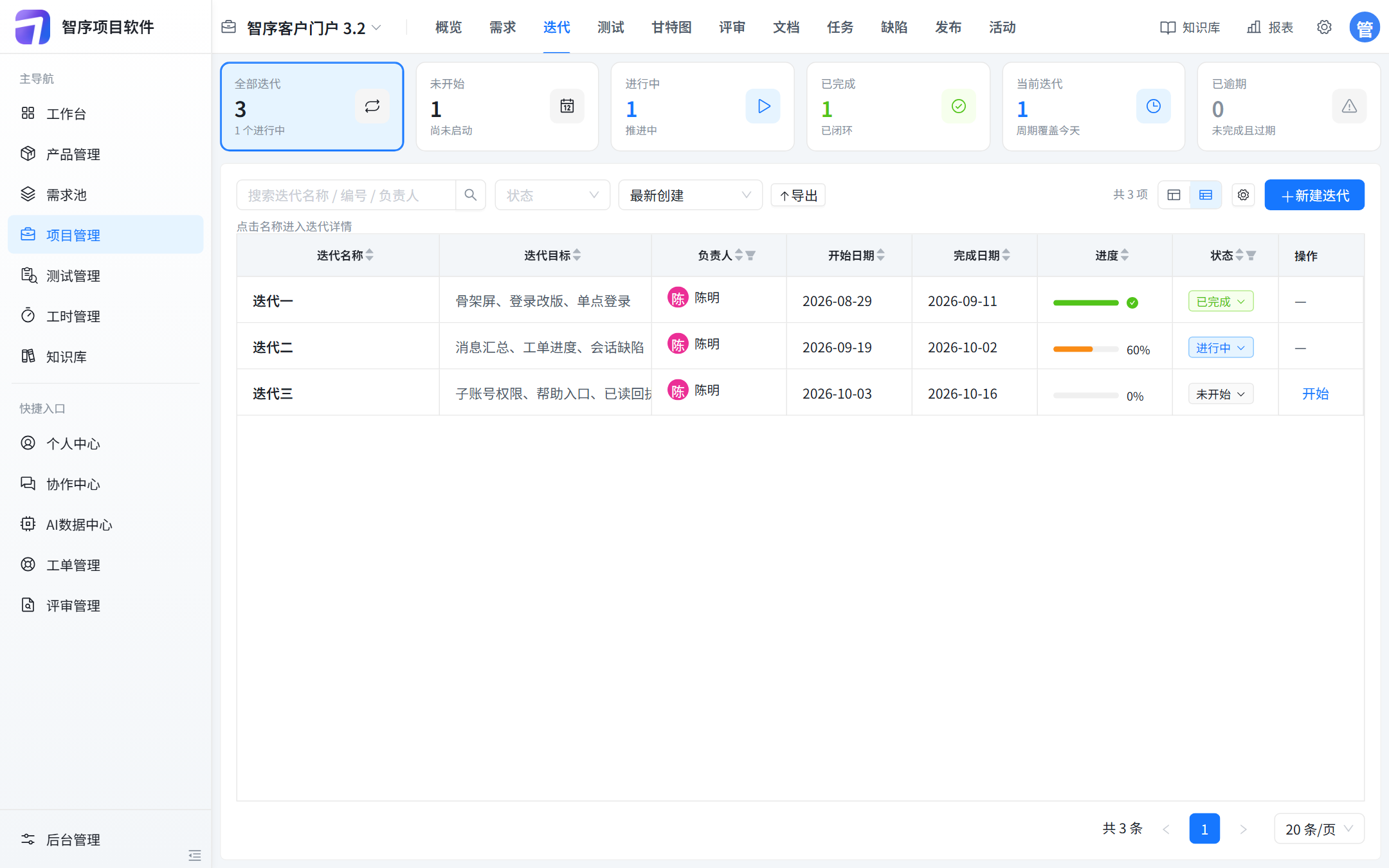Image resolution: width=1389 pixels, height=868 pixels.
Task: Open 报表 in the top bar
Action: (x=1270, y=27)
